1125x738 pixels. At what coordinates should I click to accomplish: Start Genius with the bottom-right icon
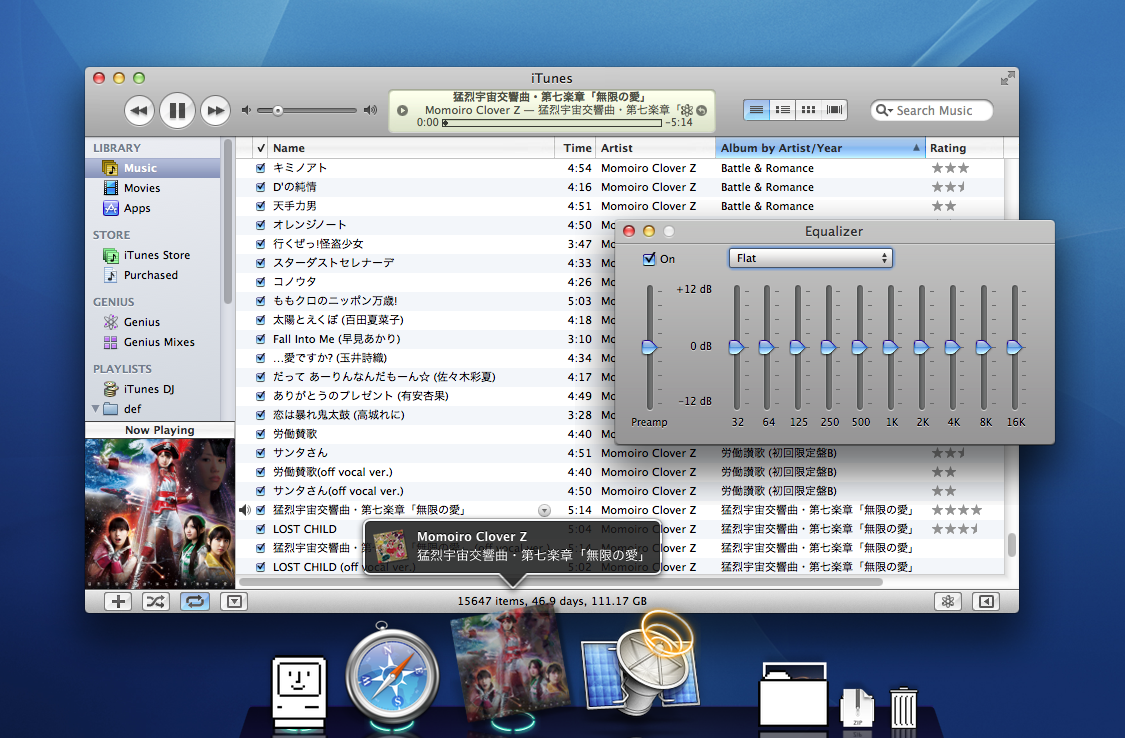tap(948, 601)
